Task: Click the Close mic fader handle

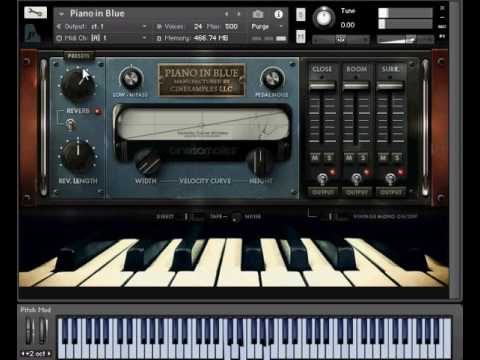Action: [322, 86]
